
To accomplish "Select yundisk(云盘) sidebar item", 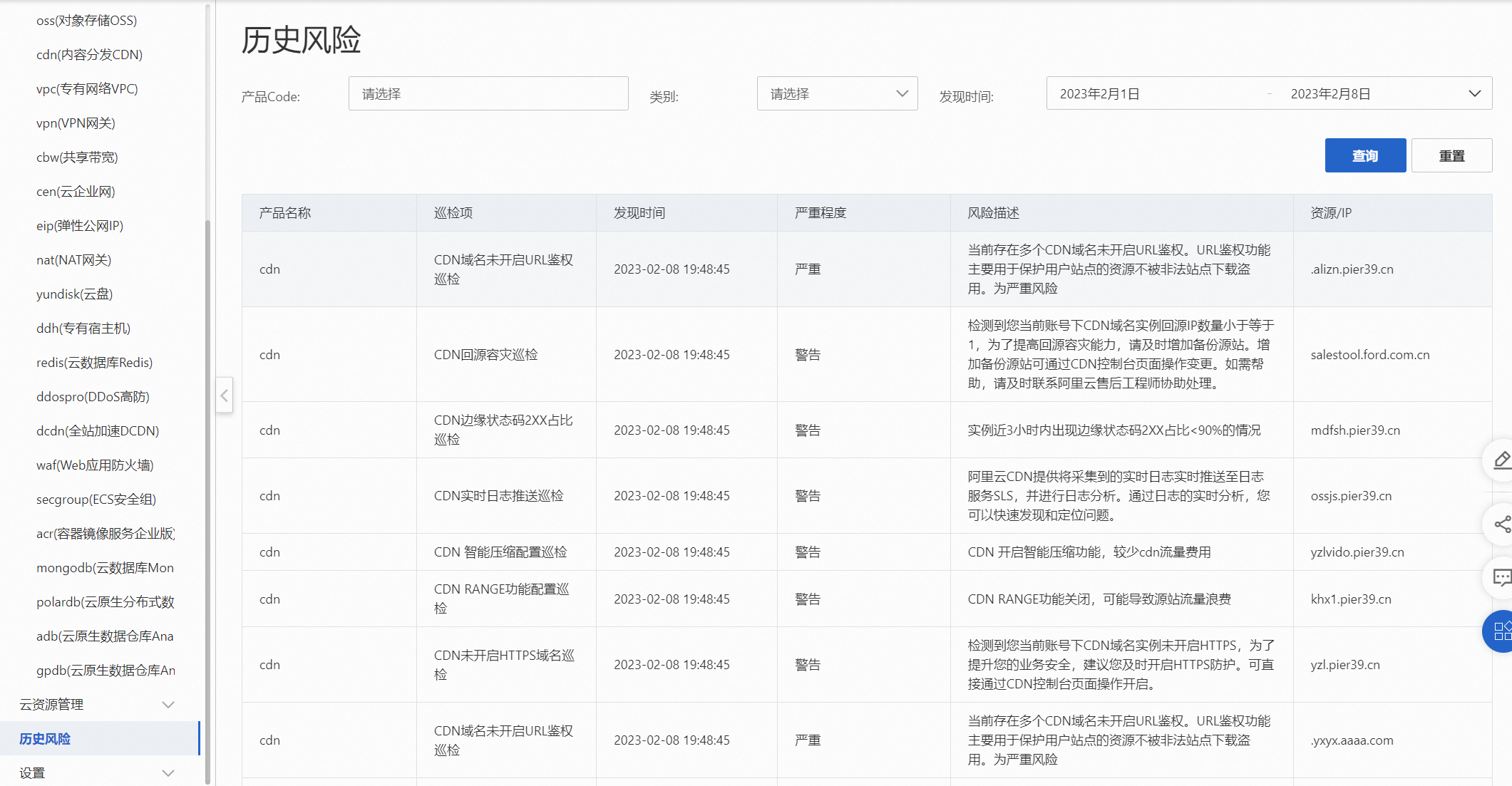I will 75,294.
